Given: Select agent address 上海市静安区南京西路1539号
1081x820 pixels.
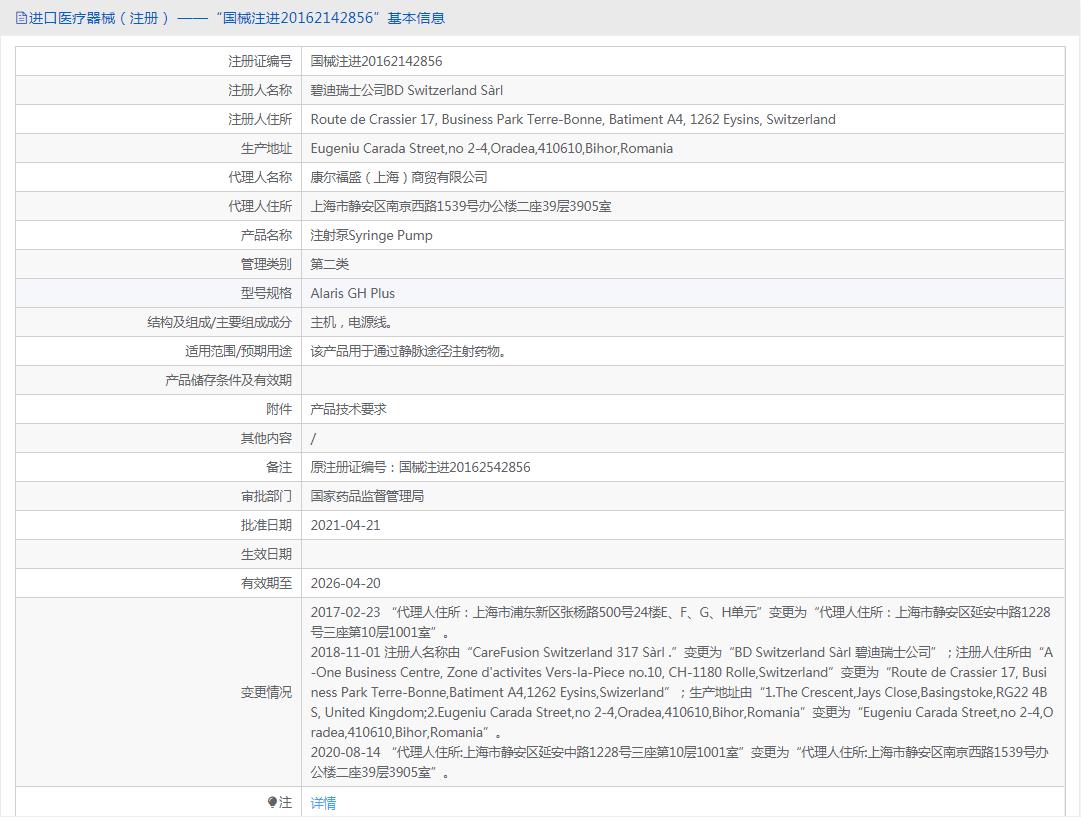Looking at the screenshot, I should click(x=461, y=206).
